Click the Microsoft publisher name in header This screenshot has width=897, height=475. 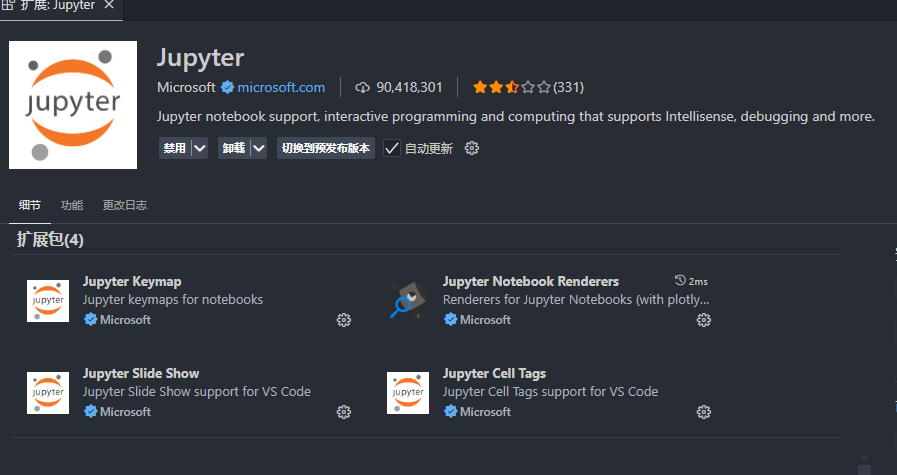coord(186,88)
